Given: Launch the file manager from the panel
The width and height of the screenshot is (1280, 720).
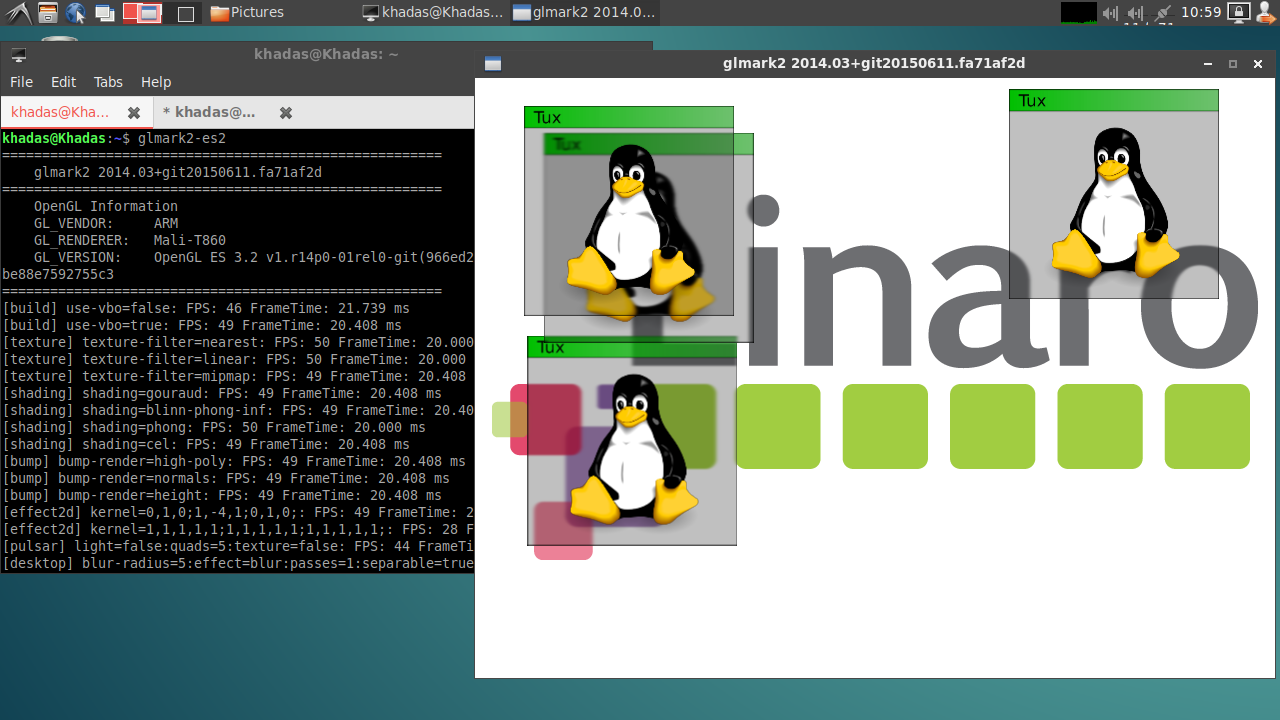Looking at the screenshot, I should pyautogui.click(x=47, y=13).
